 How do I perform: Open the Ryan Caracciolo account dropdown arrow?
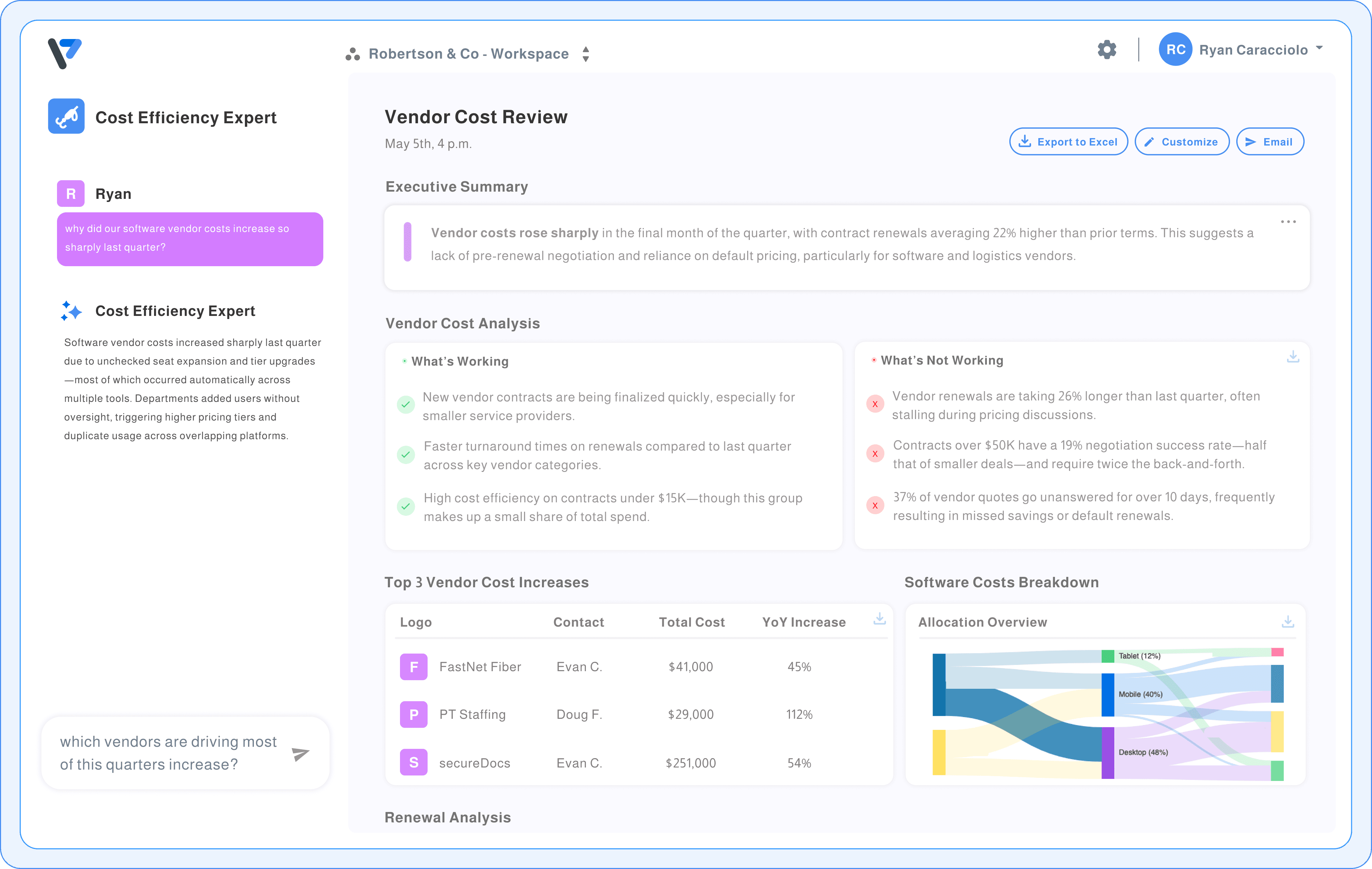[x=1319, y=48]
